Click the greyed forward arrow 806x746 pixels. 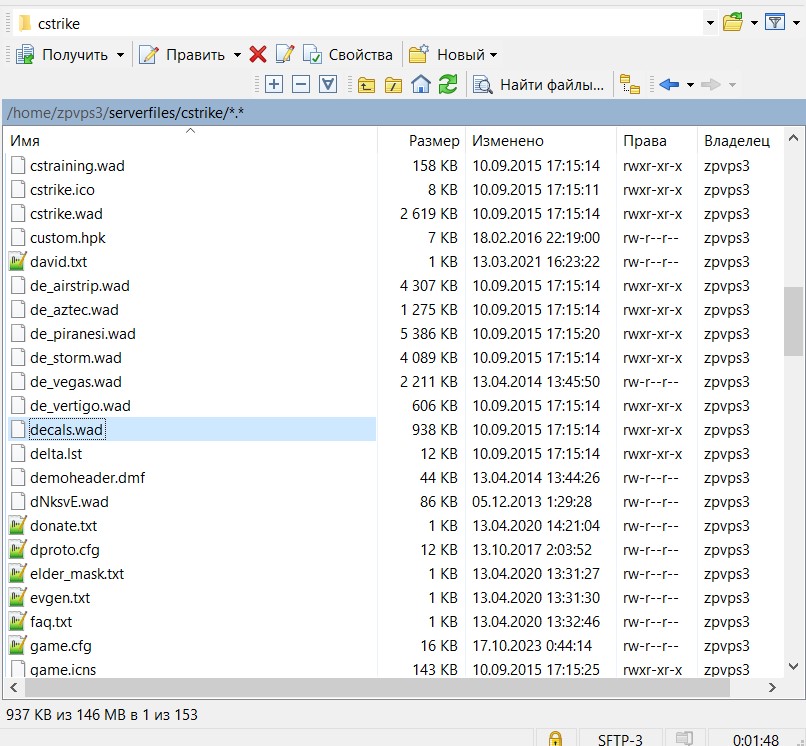[x=711, y=84]
